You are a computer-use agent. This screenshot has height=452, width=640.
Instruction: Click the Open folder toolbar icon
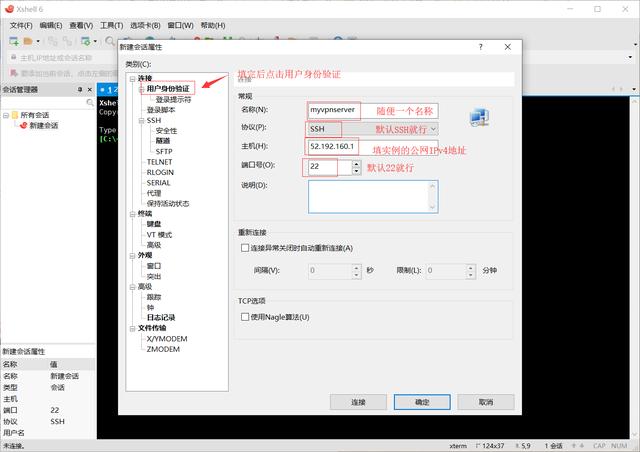click(28, 41)
